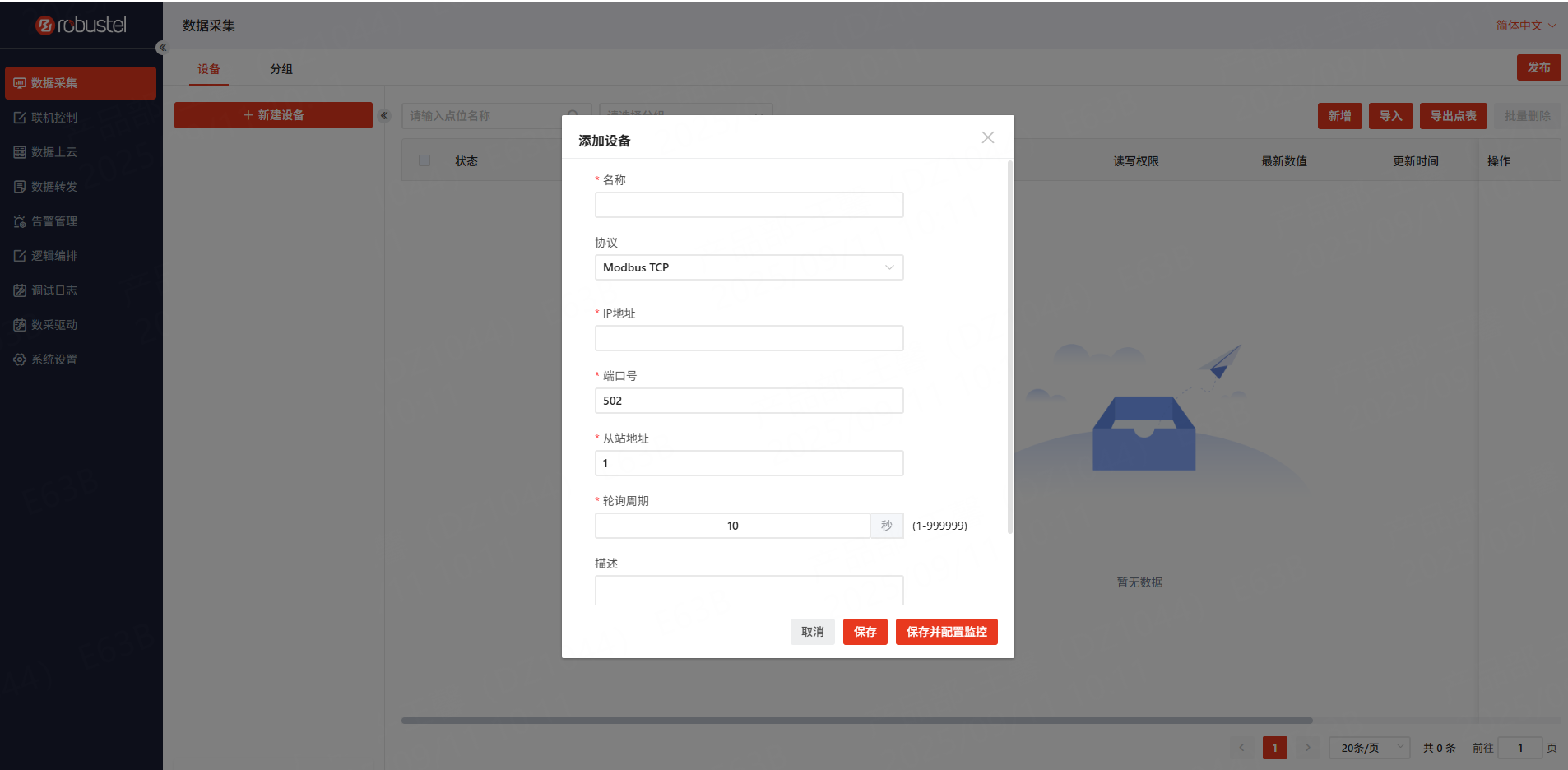Open 数据上云 from the sidebar icon
This screenshot has width=1568, height=770.
coord(20,152)
